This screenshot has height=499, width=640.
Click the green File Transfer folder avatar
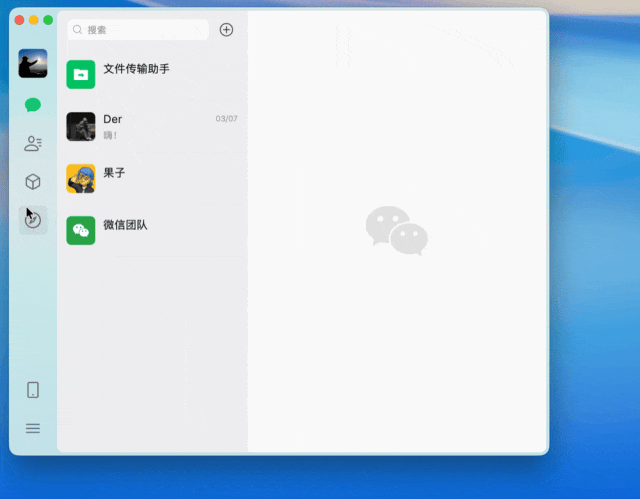pos(81,74)
